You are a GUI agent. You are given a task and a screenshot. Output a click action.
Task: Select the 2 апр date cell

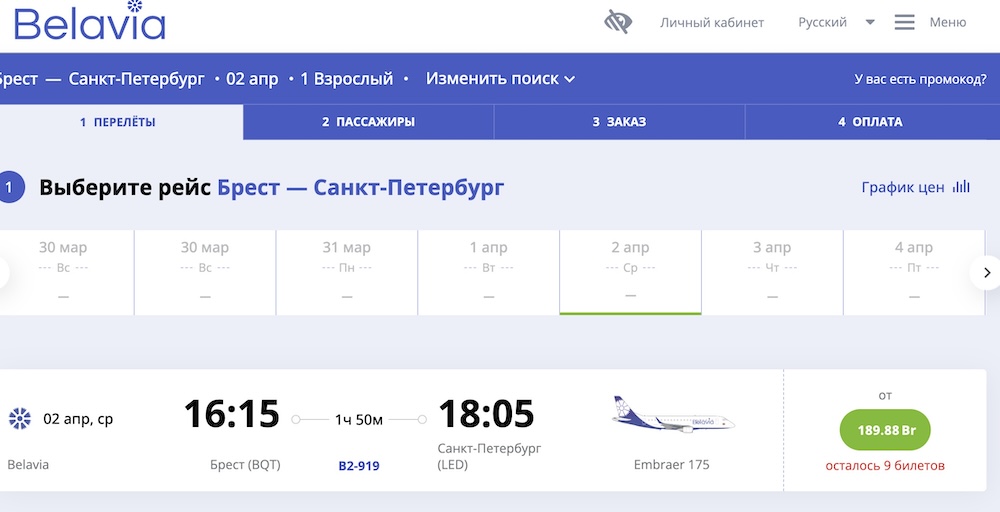point(630,272)
